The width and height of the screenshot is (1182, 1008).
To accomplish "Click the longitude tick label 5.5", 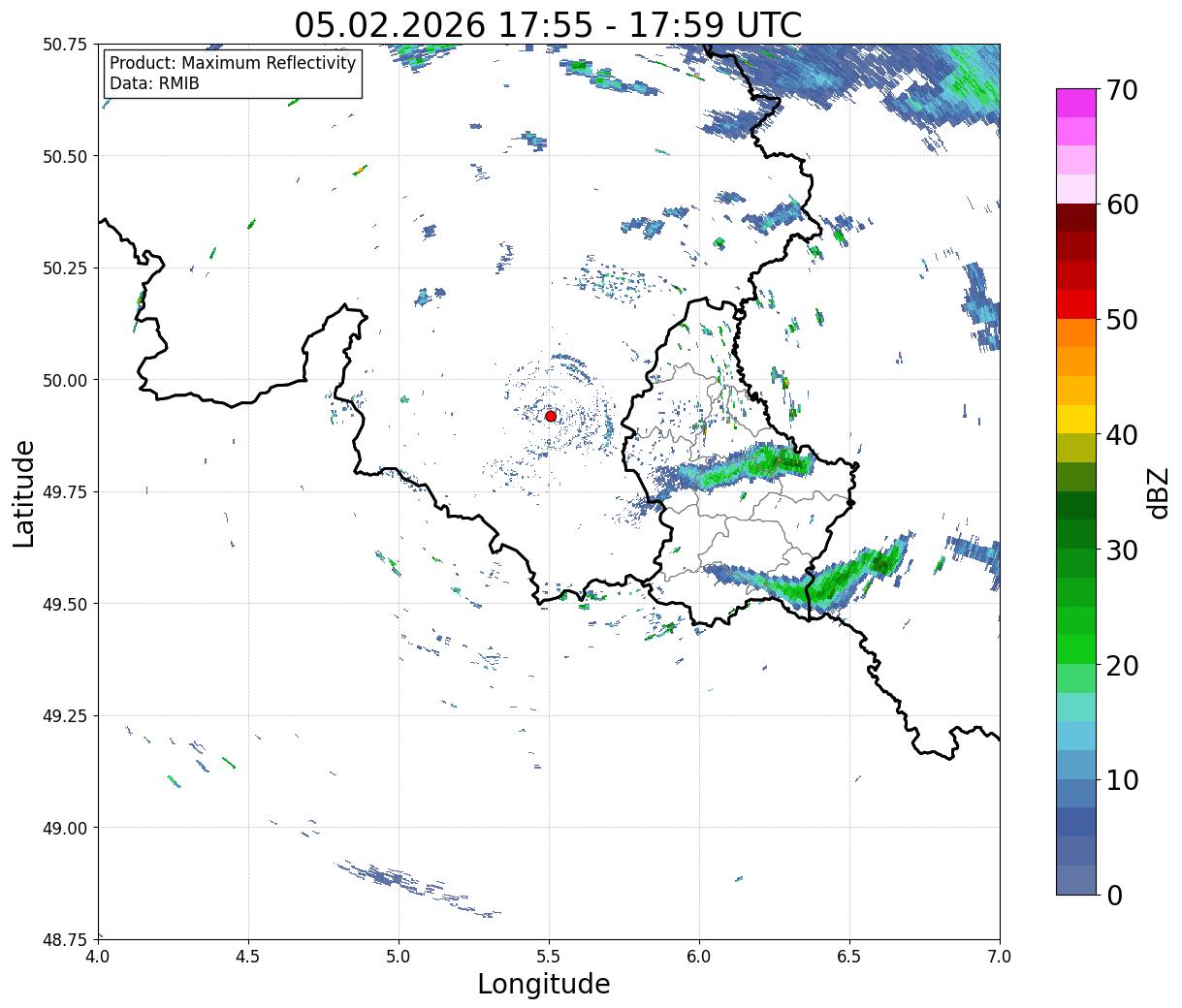I will pos(549,956).
